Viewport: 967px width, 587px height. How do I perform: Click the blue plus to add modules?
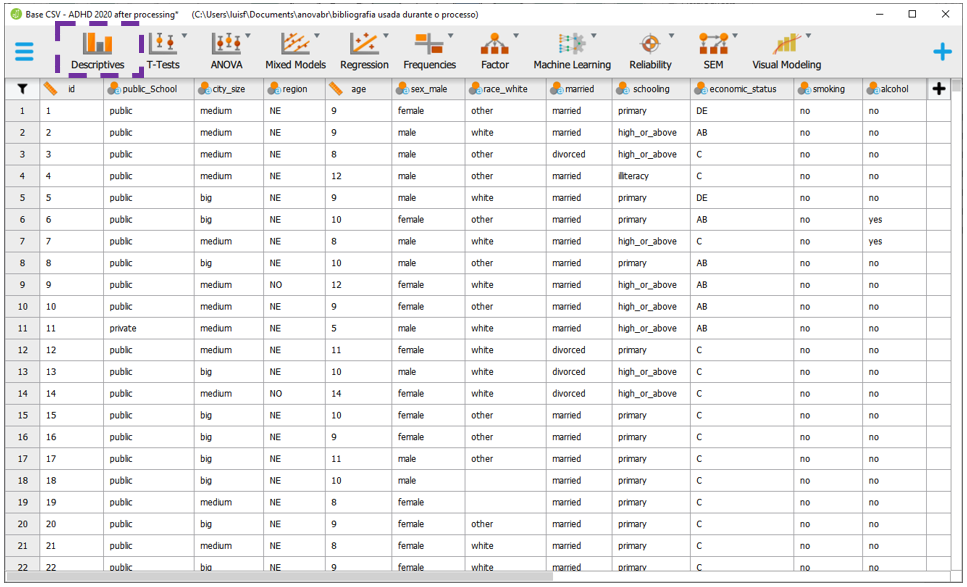pyautogui.click(x=942, y=51)
